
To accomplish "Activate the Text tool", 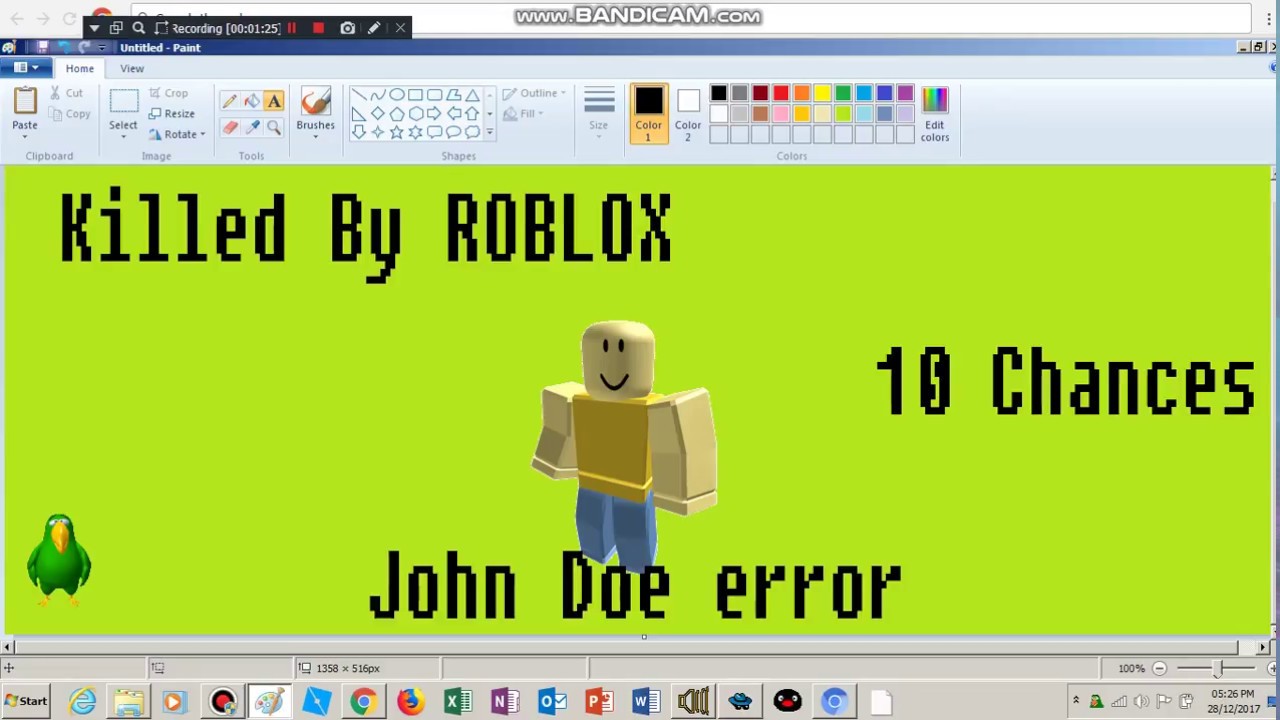I will pyautogui.click(x=274, y=101).
